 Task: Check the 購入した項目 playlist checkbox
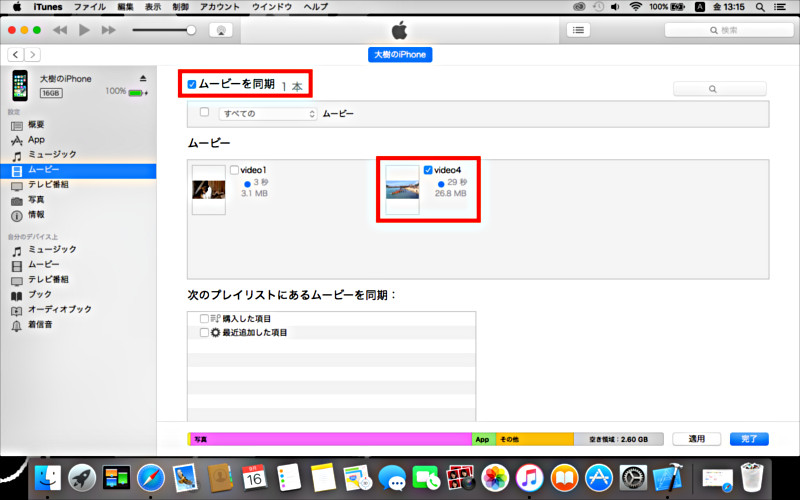click(x=204, y=318)
